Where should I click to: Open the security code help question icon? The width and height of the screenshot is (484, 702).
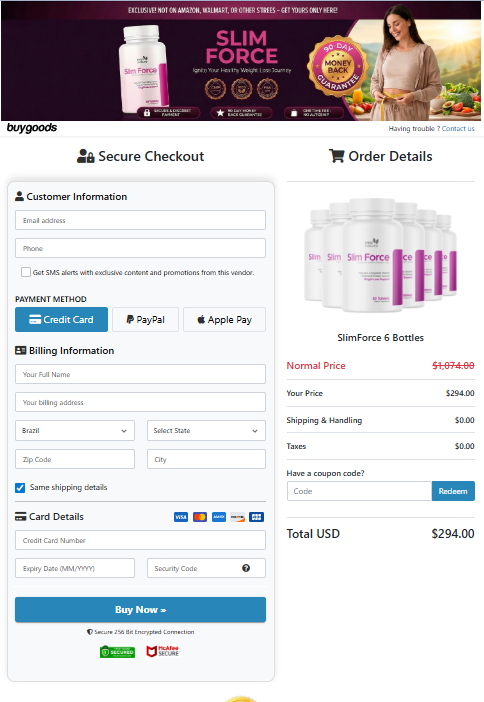pos(246,568)
